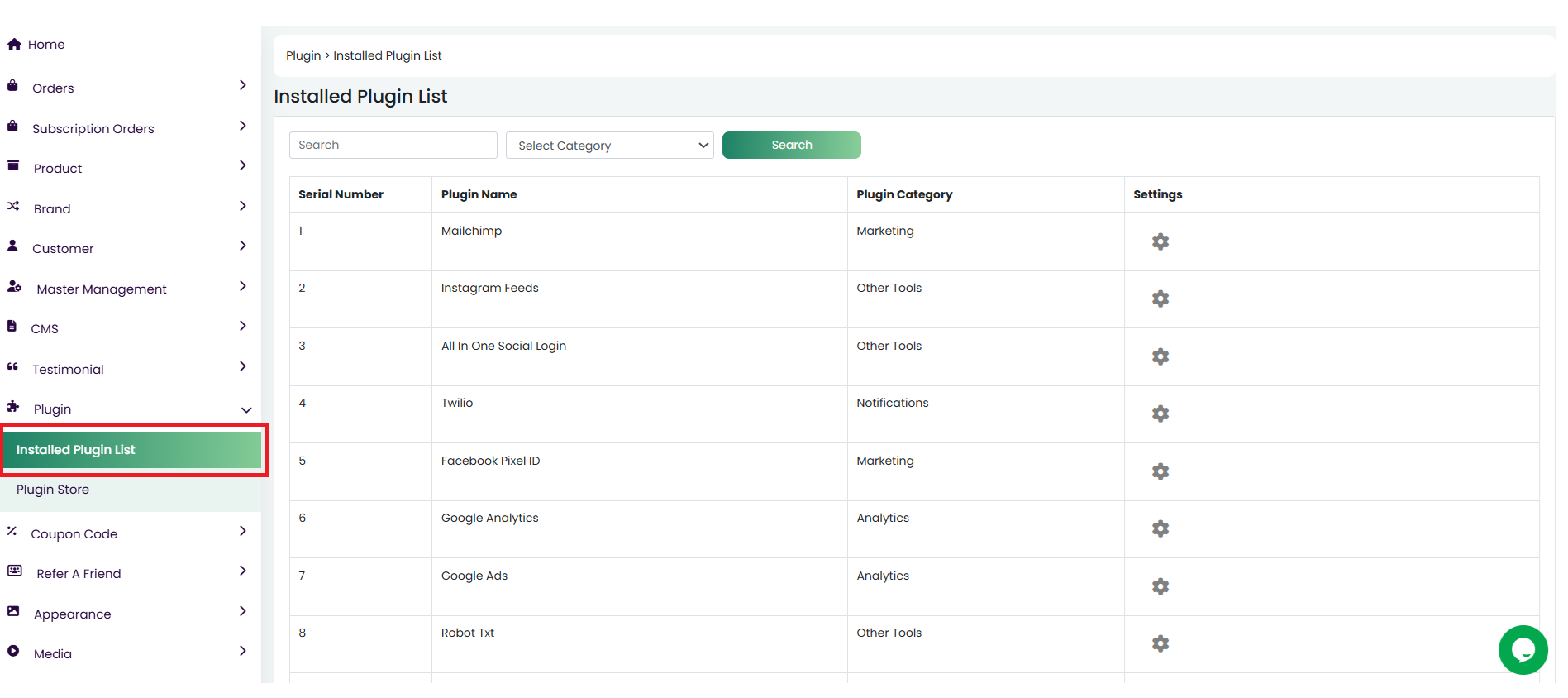Screen dimensions: 1568x698
Task: Click Google Analytics settings gear icon
Action: [1160, 528]
